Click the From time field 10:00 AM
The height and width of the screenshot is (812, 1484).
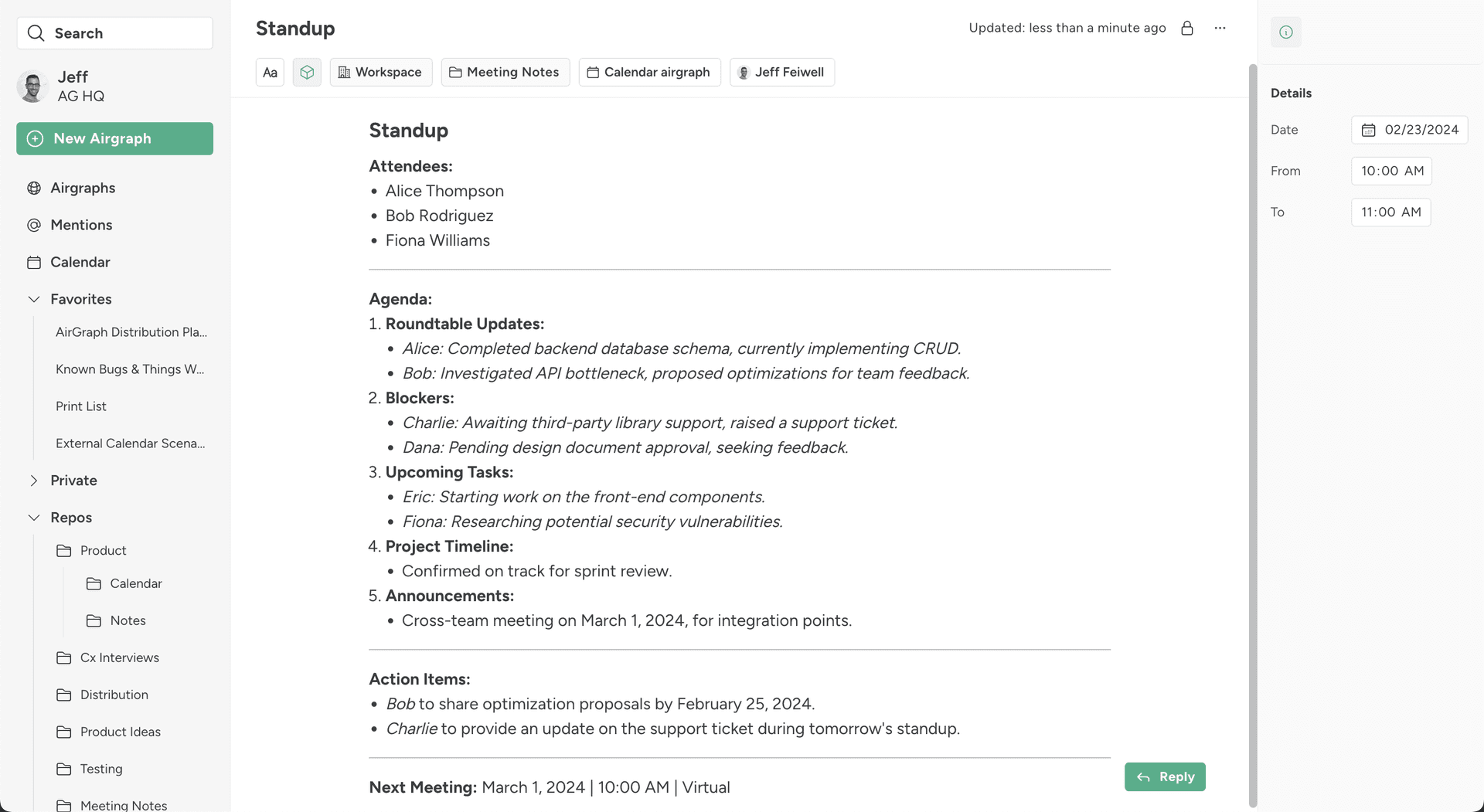pos(1391,171)
